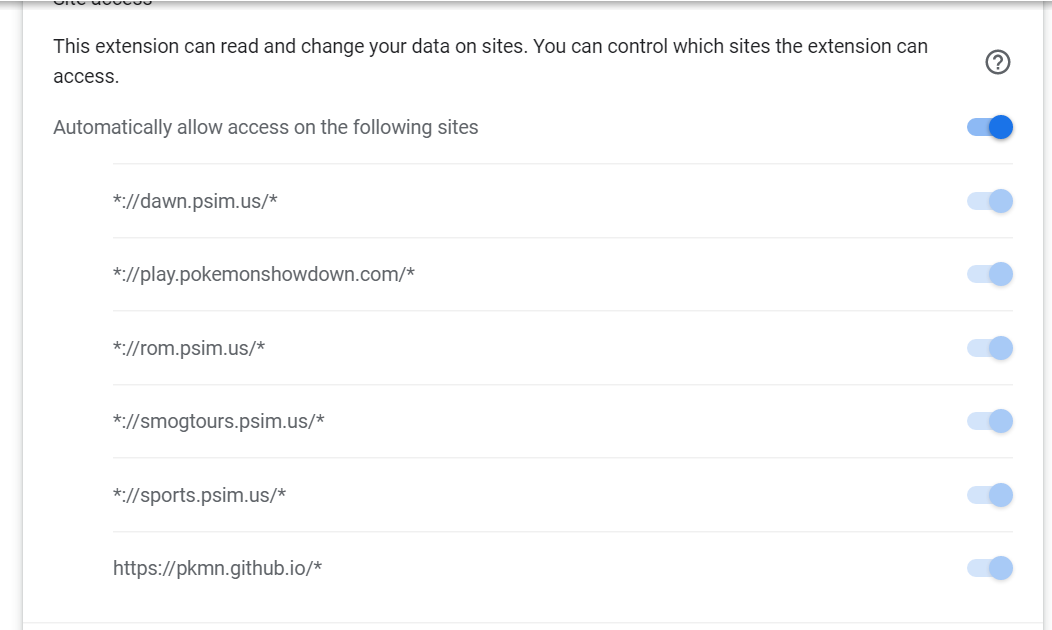Turn off pkmn.github.io access toggle
Image resolution: width=1052 pixels, height=630 pixels.
(x=990, y=568)
